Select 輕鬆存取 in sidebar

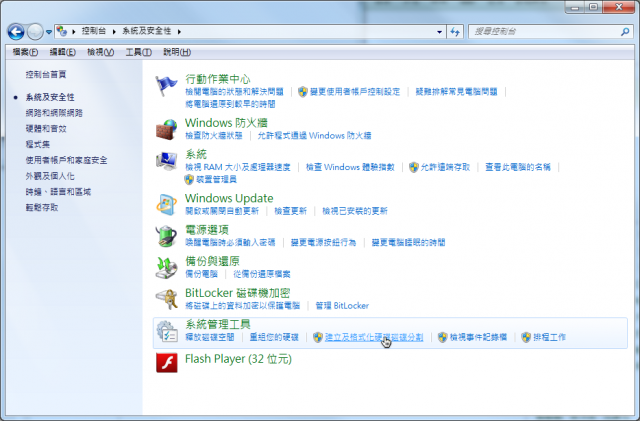tap(42, 207)
